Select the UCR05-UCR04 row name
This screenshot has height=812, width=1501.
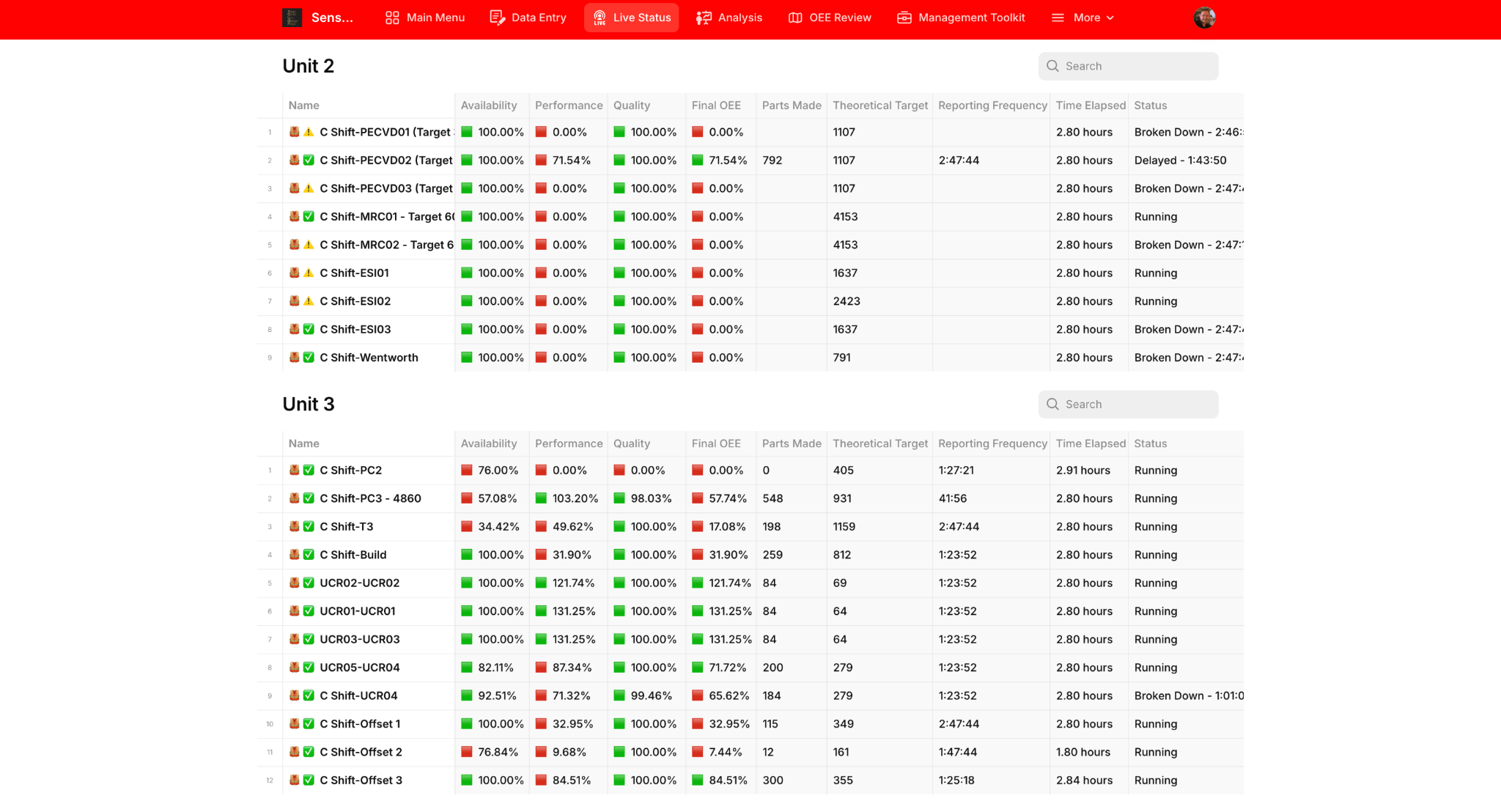tap(360, 667)
